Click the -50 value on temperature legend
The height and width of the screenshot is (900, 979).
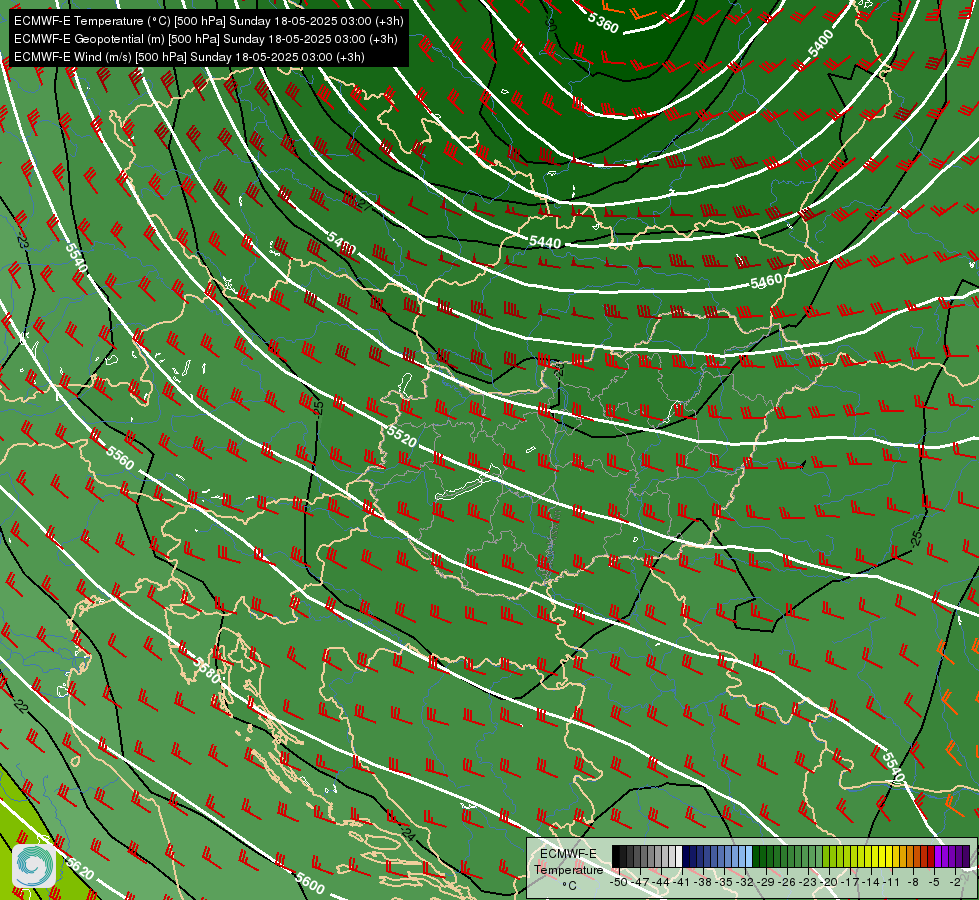pos(617,882)
